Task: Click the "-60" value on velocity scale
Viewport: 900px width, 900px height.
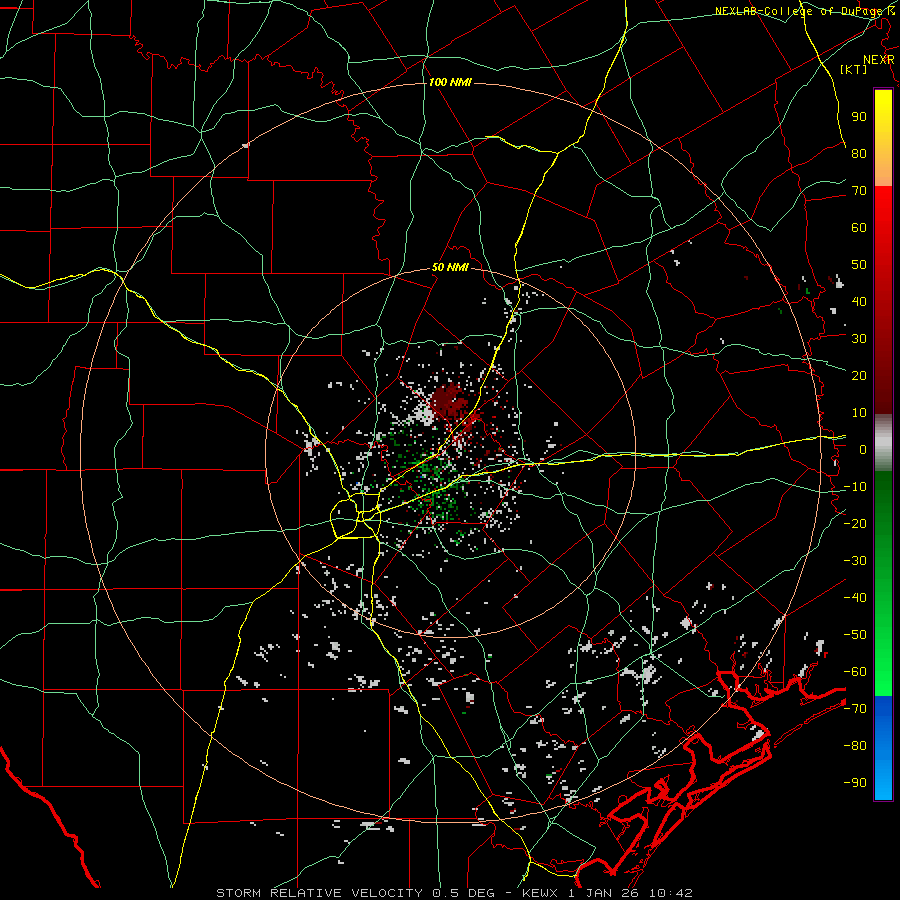Action: [x=855, y=672]
